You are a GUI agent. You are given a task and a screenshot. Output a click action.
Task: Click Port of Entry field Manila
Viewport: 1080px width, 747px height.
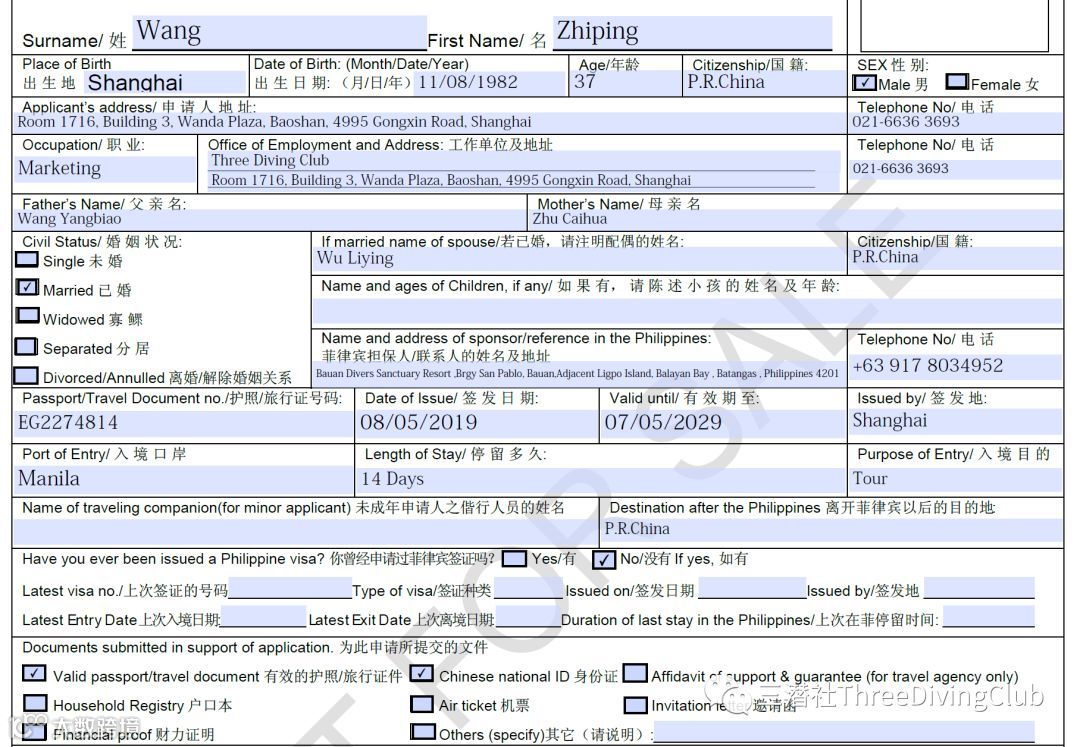(183, 478)
